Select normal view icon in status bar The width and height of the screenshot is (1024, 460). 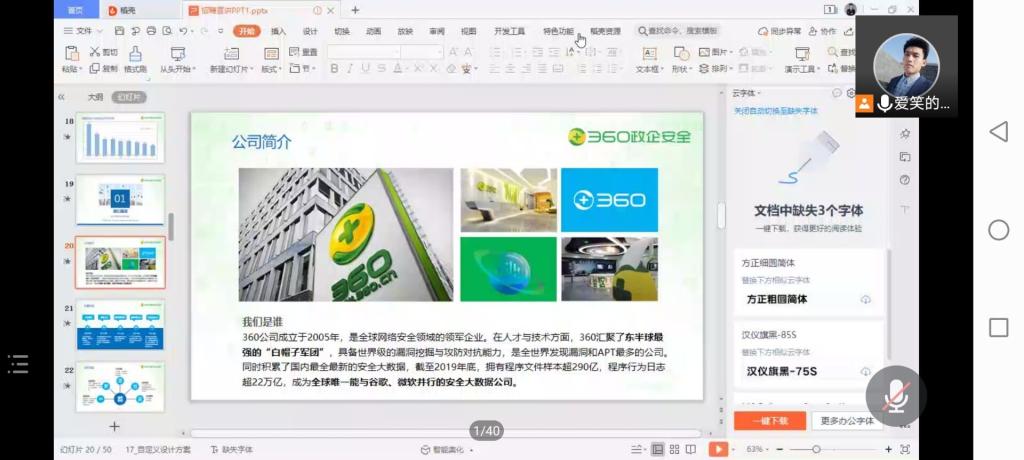click(x=658, y=450)
